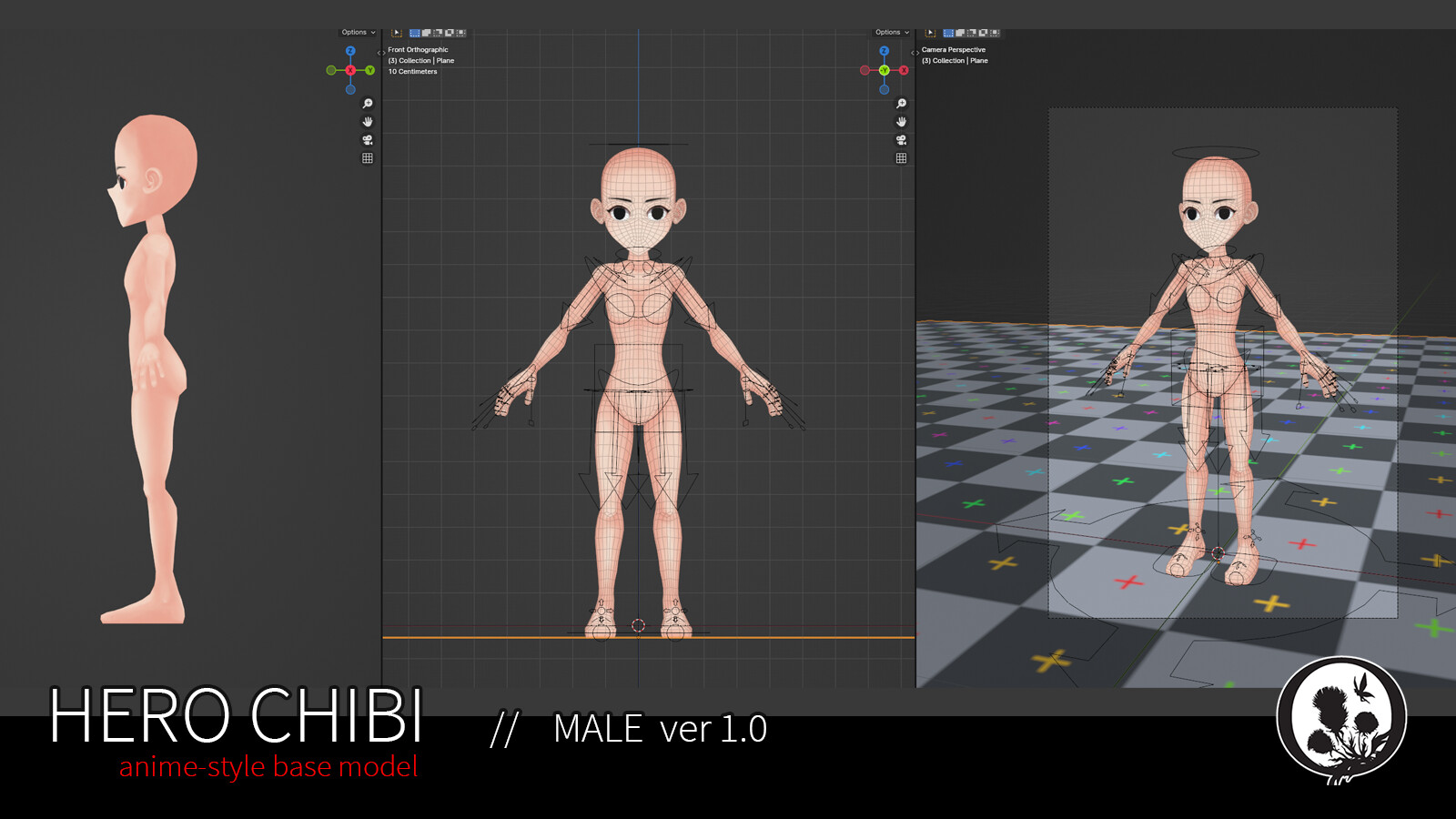Image resolution: width=1456 pixels, height=819 pixels.
Task: Click '(3) Collection | Plane' in Front viewport
Action: (x=421, y=61)
